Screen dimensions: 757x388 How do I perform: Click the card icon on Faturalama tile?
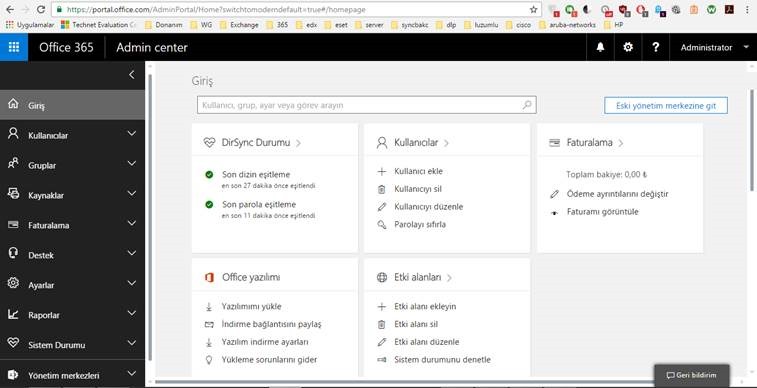tap(555, 143)
